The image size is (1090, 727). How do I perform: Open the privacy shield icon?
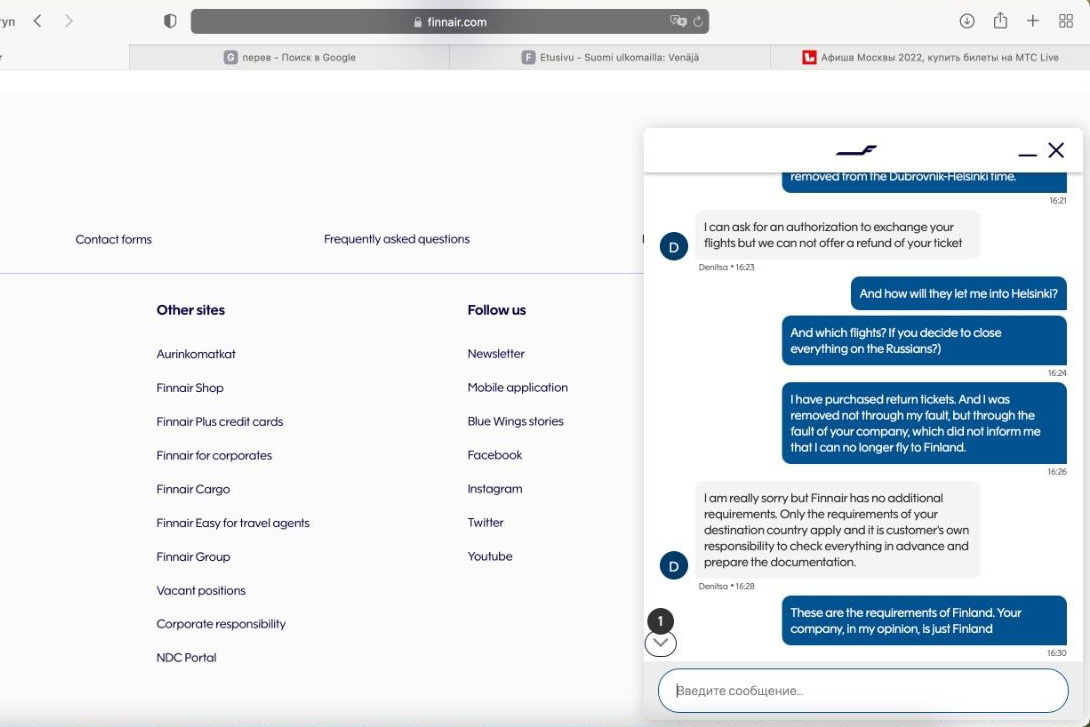pyautogui.click(x=170, y=21)
